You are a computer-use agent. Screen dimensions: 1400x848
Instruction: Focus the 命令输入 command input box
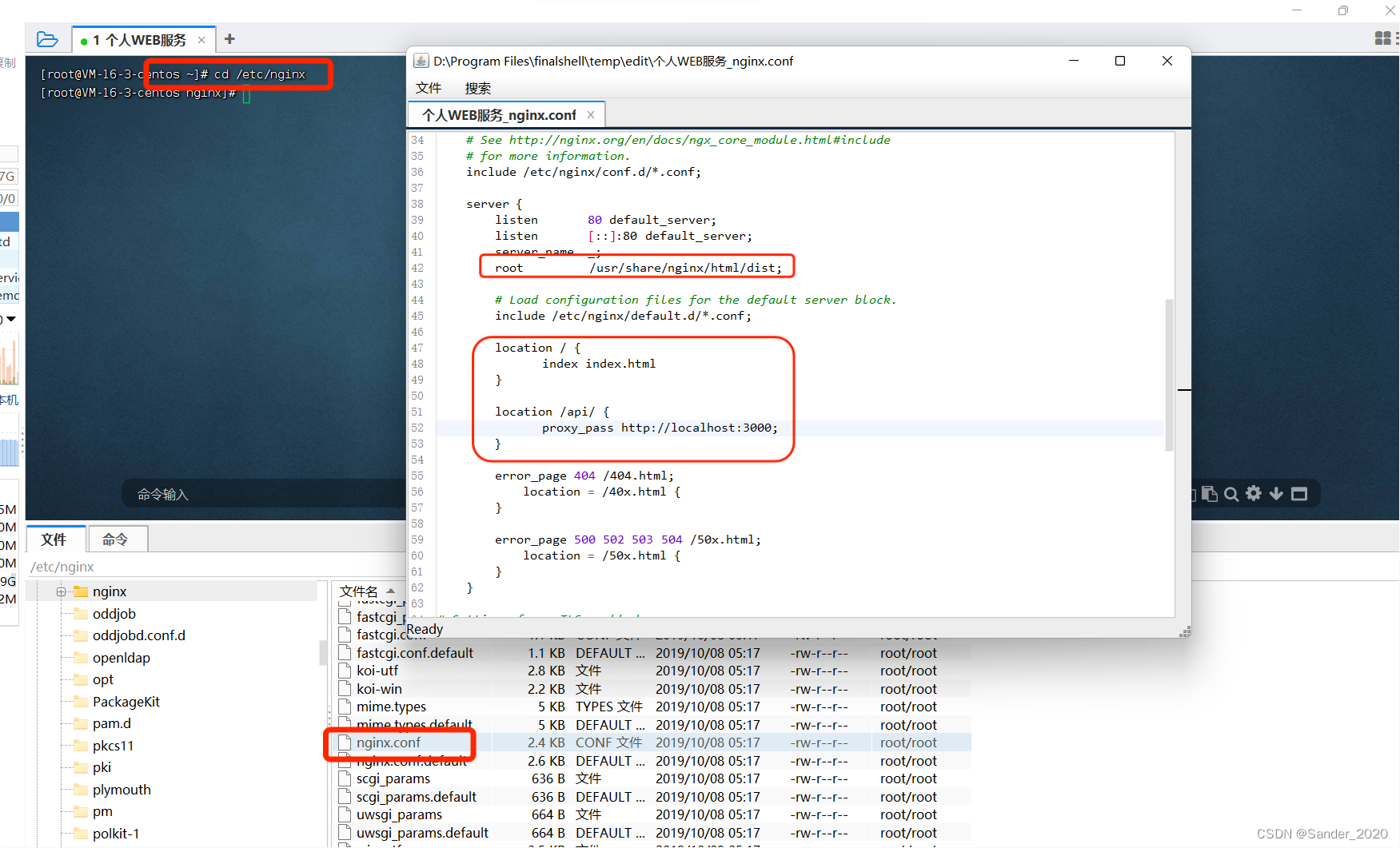pyautogui.click(x=264, y=494)
